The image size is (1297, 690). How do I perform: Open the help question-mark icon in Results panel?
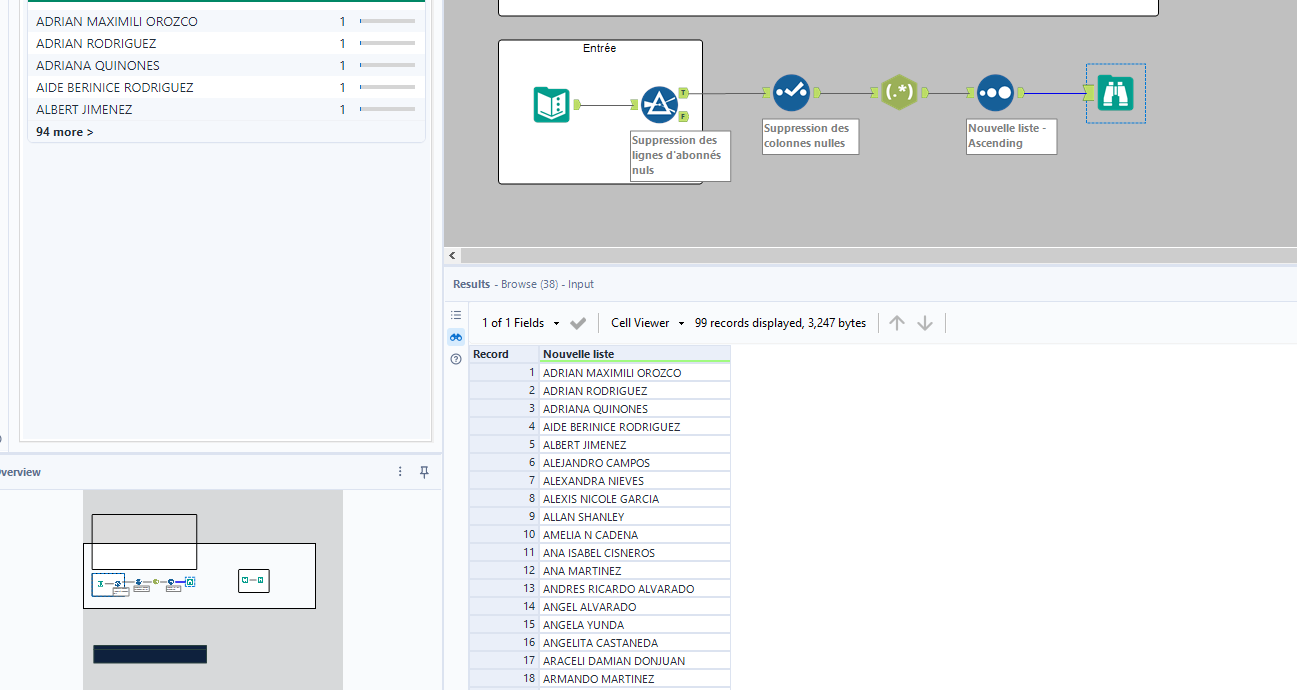tap(456, 358)
